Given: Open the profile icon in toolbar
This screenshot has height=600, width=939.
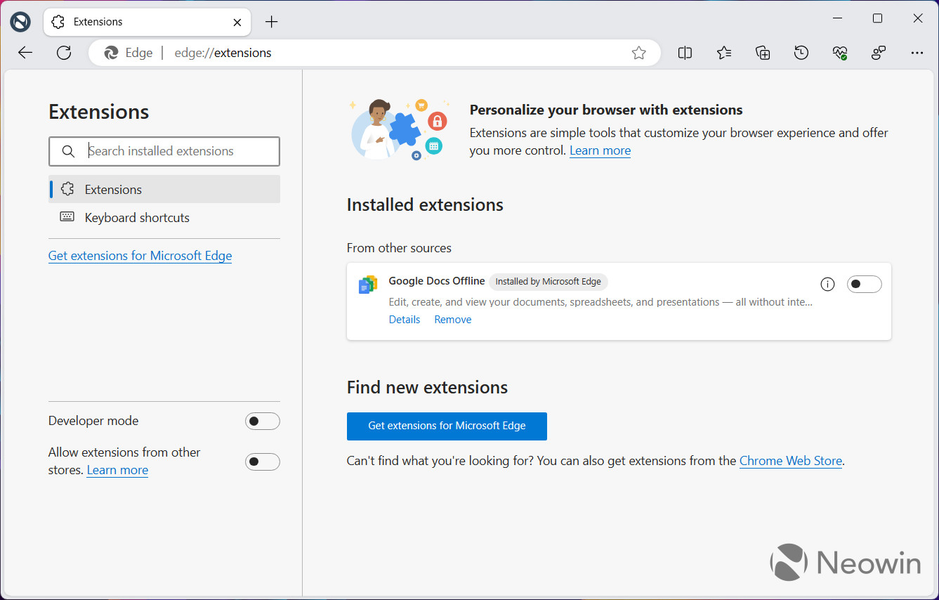Looking at the screenshot, I should (879, 53).
